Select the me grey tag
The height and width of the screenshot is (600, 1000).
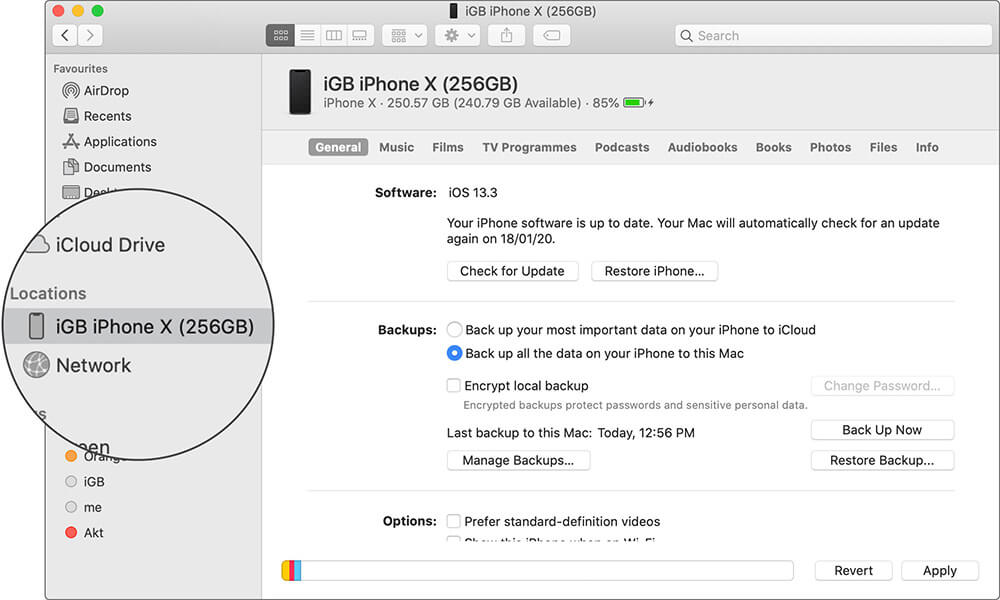[x=84, y=508]
